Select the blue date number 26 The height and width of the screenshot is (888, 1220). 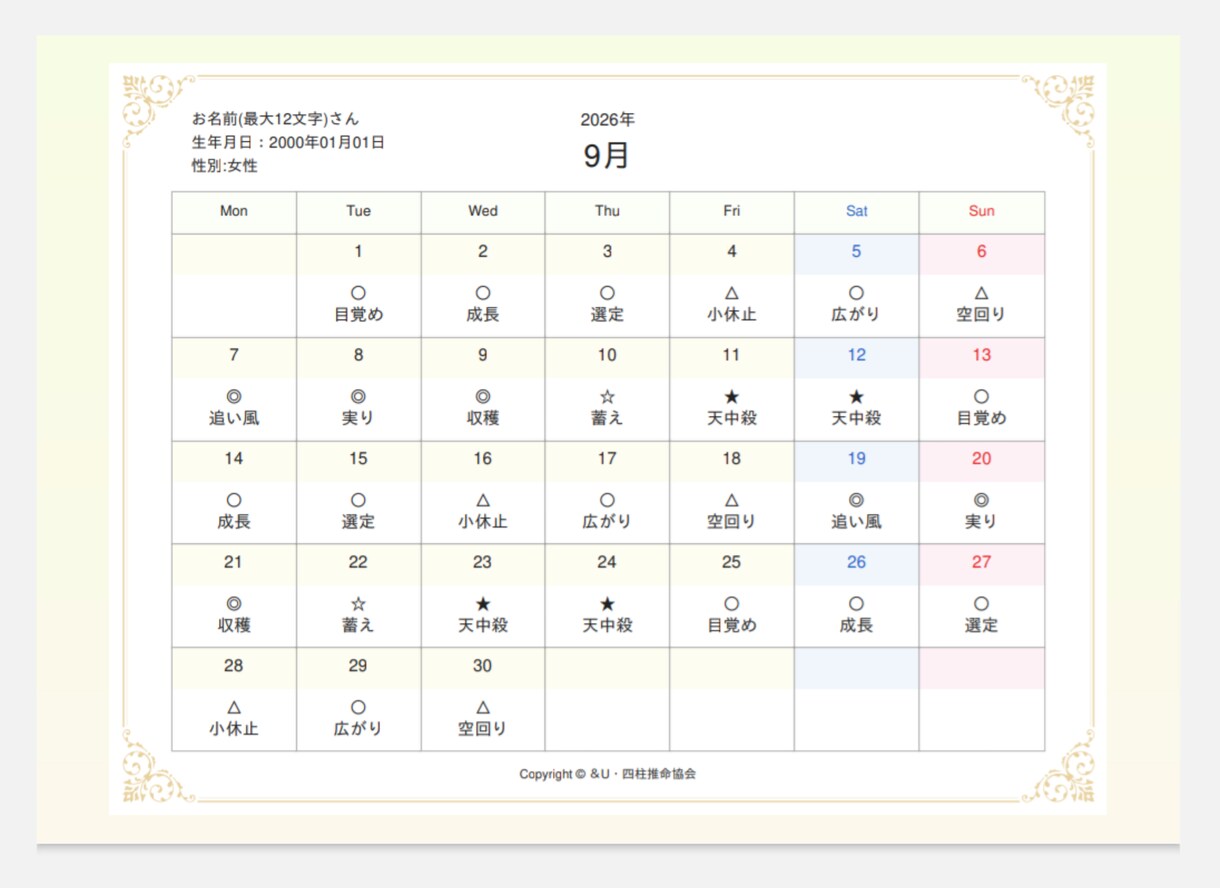click(856, 562)
